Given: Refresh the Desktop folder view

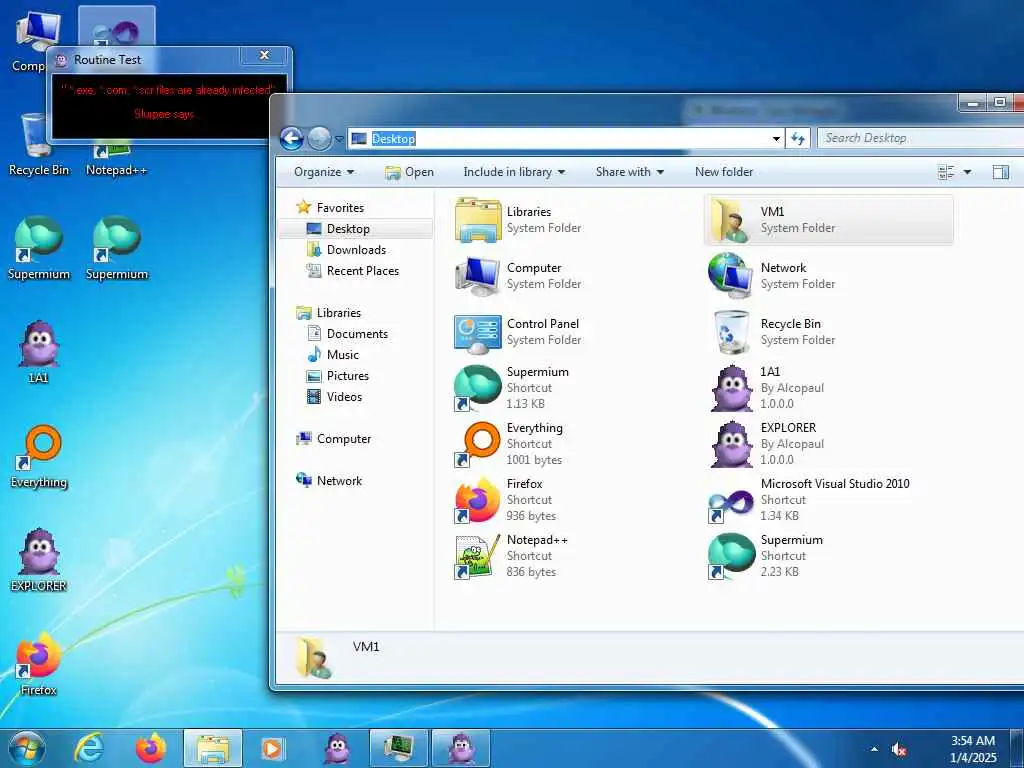Looking at the screenshot, I should [798, 138].
